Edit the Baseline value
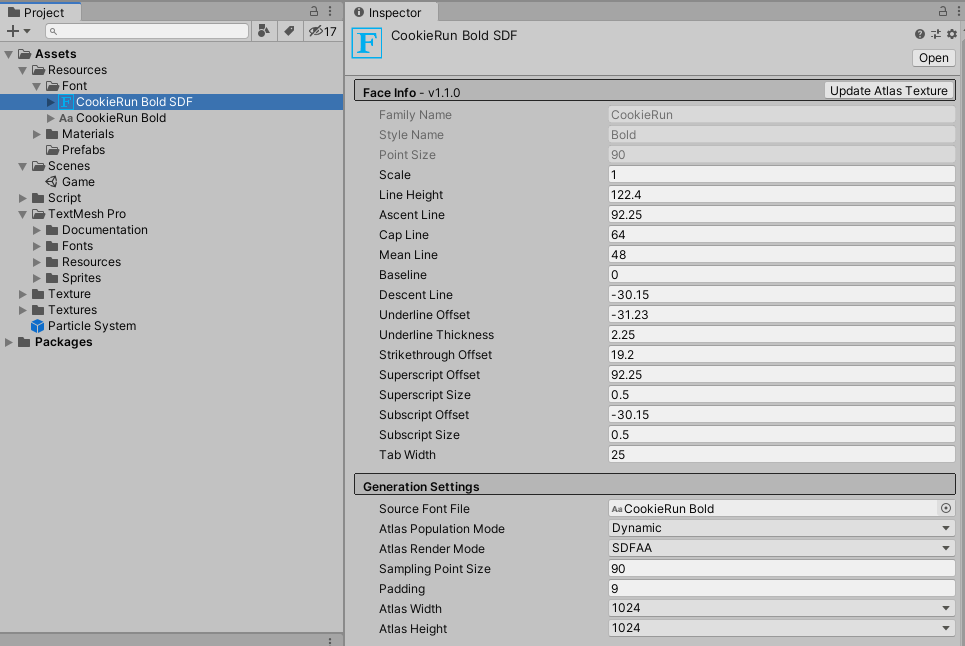The height and width of the screenshot is (646, 965). [782, 274]
